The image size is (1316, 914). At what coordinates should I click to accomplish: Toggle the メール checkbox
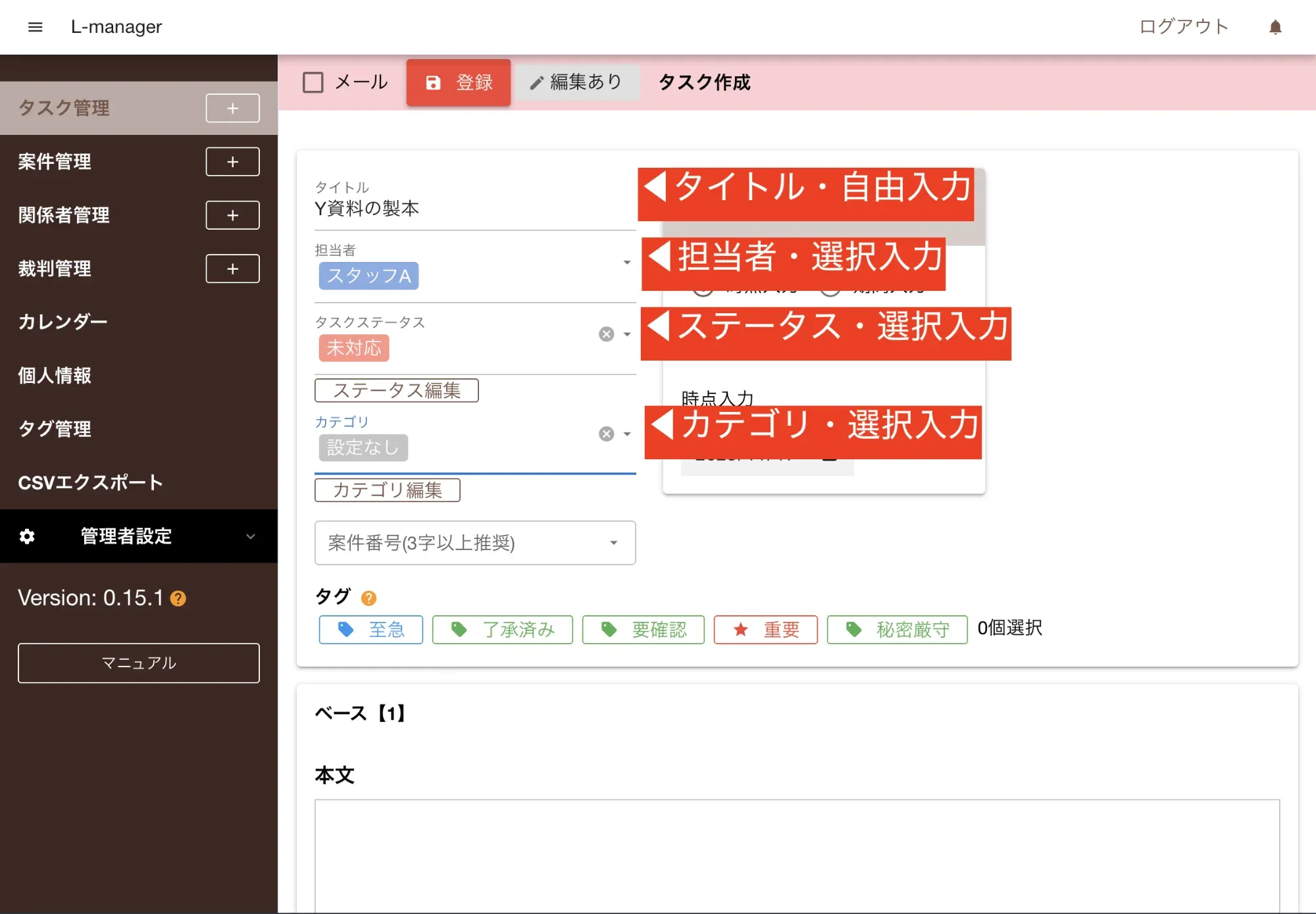(313, 83)
